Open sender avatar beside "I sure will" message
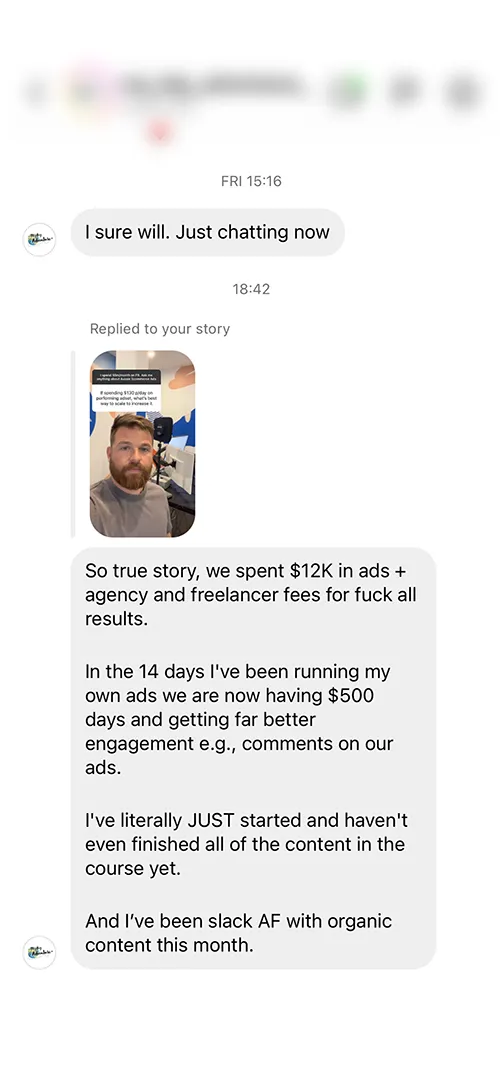 coord(39,239)
